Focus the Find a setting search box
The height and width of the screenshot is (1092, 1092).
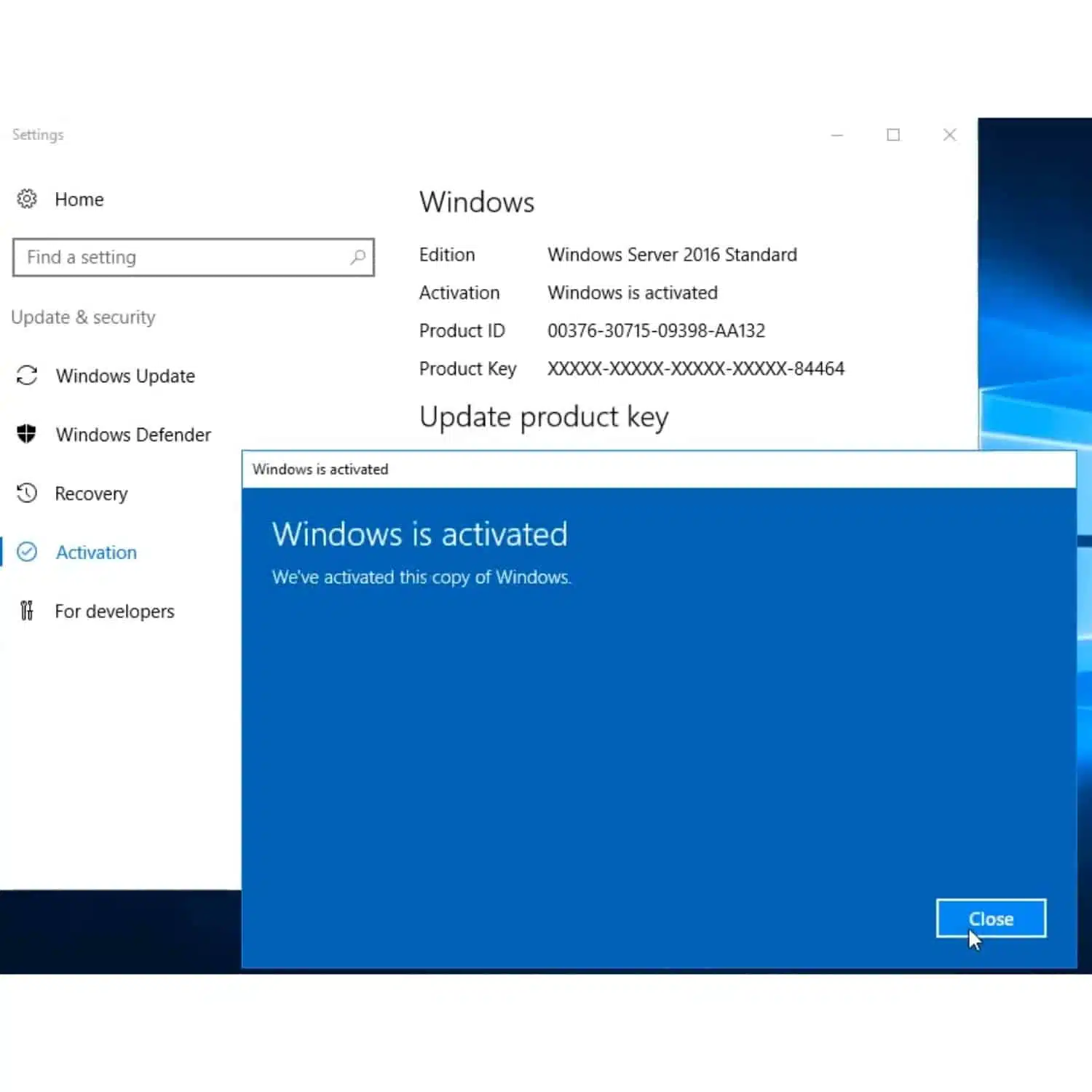(x=194, y=257)
